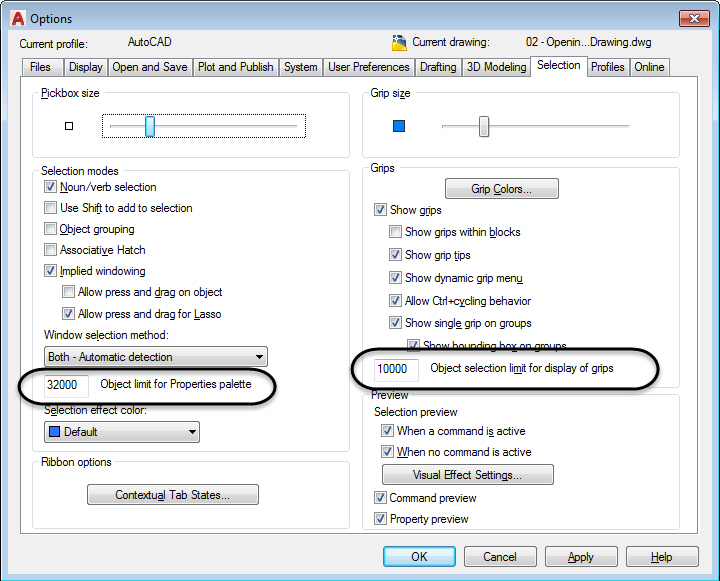Click Object limit for Properties palette field
The height and width of the screenshot is (581, 720).
click(66, 384)
